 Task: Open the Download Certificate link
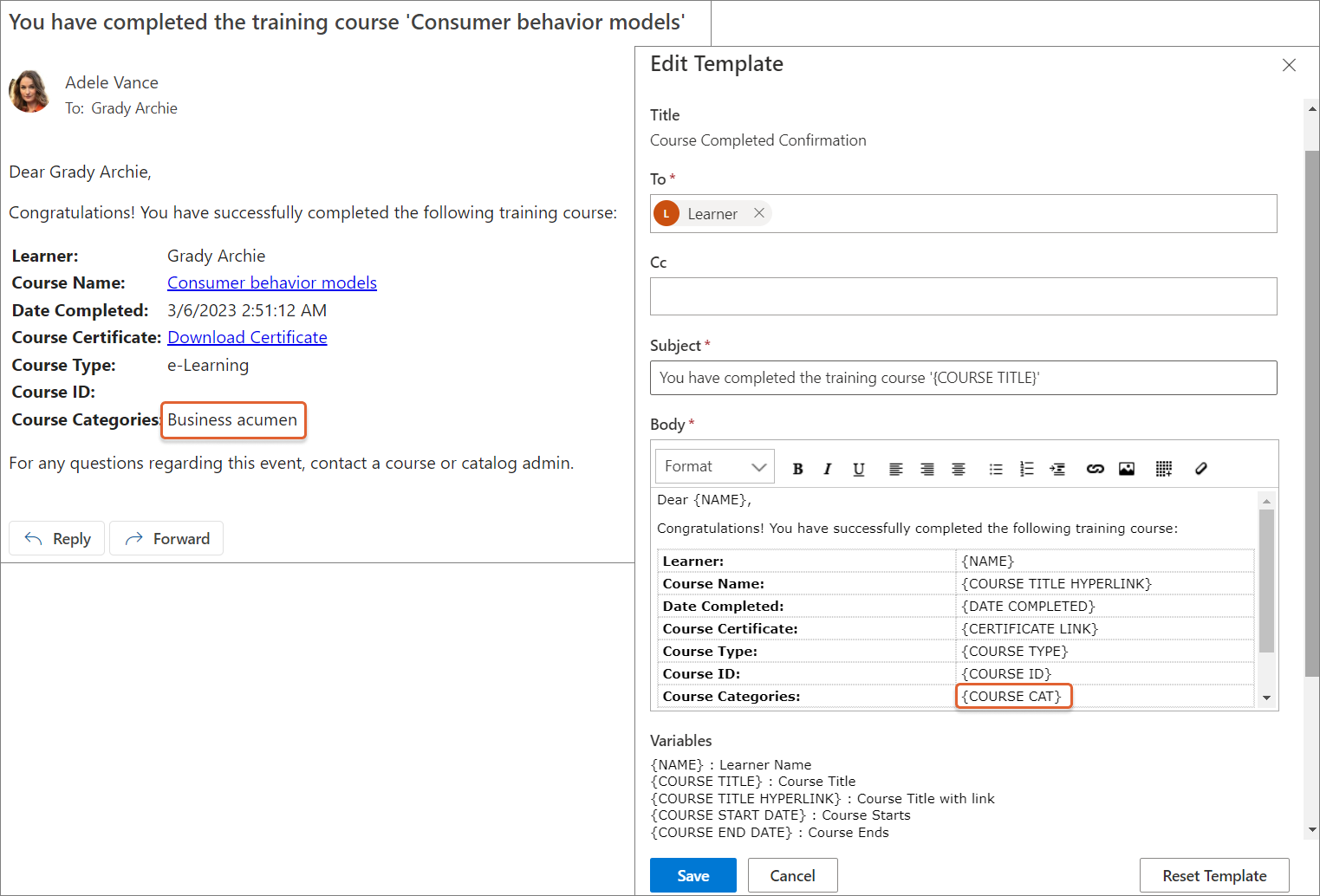coord(247,337)
